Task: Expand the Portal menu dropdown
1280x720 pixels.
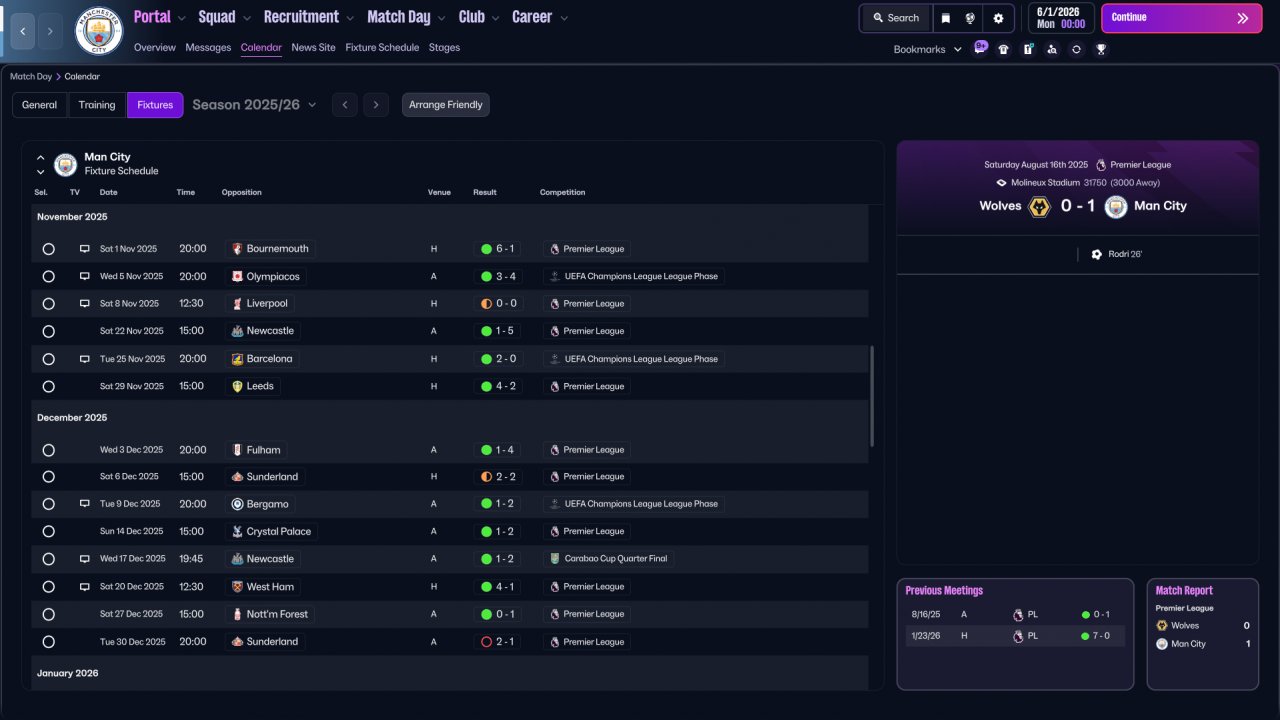Action: coord(181,18)
